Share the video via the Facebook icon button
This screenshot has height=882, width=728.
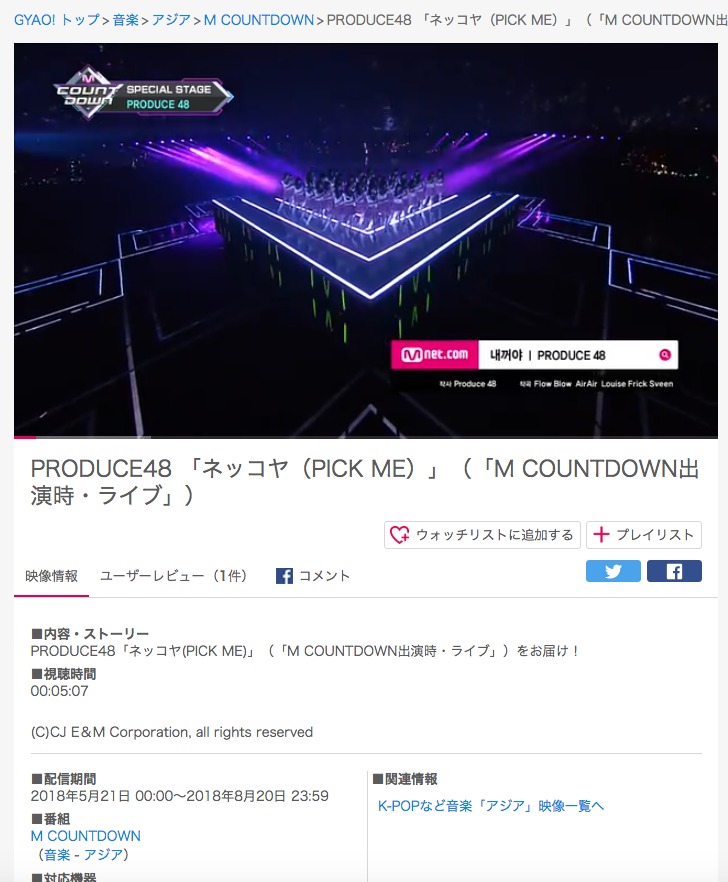[x=674, y=571]
